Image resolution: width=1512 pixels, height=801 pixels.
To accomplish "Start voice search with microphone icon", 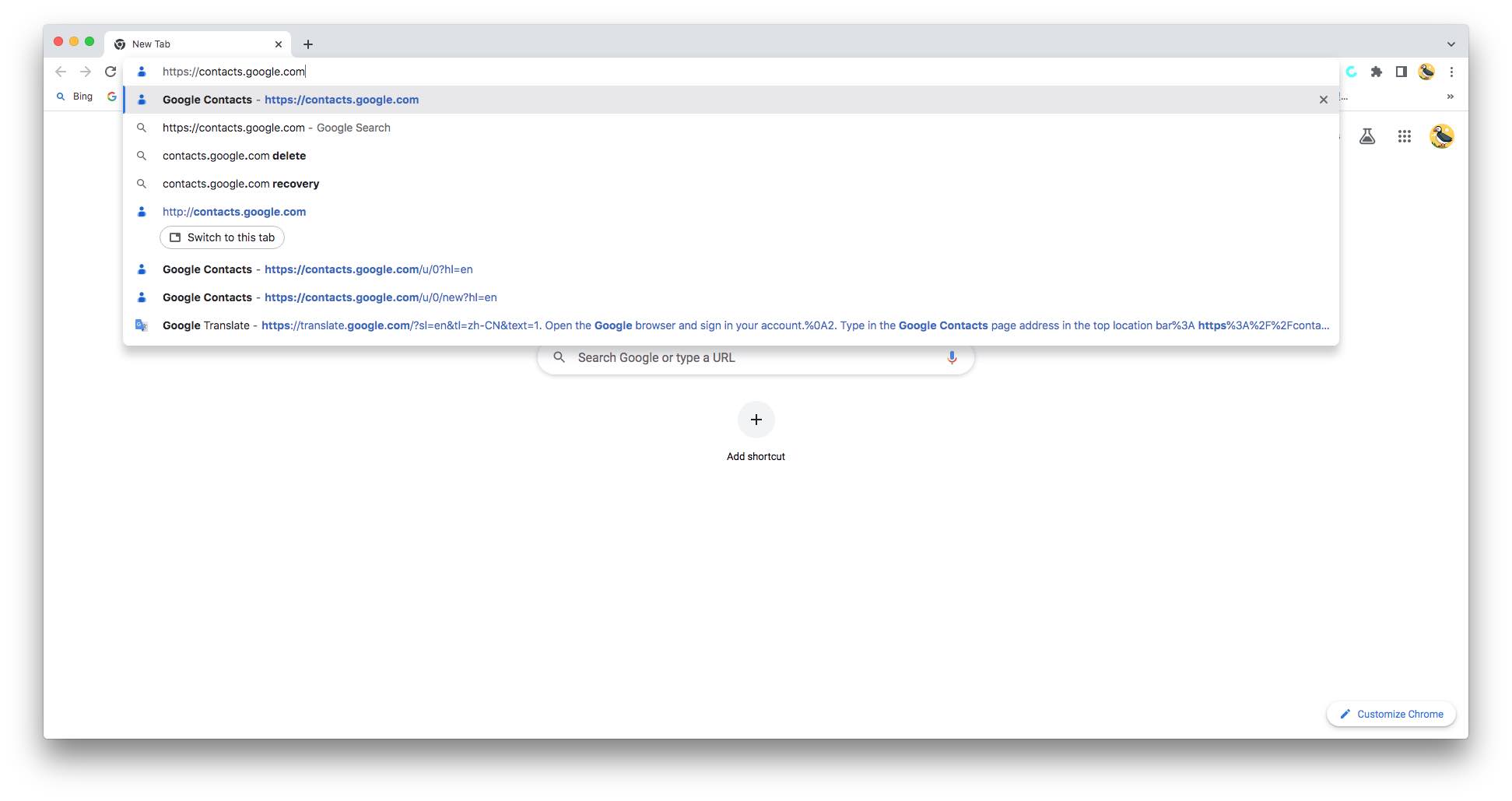I will (952, 357).
